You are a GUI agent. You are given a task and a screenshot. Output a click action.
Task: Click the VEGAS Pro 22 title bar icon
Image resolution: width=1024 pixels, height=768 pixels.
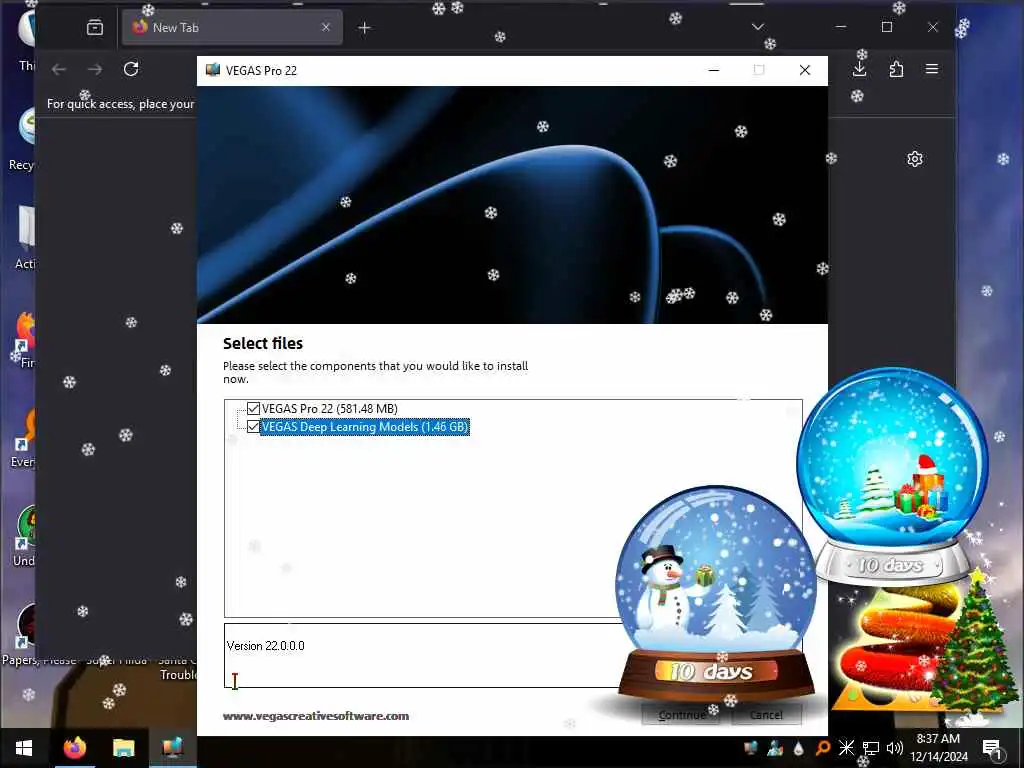[213, 70]
